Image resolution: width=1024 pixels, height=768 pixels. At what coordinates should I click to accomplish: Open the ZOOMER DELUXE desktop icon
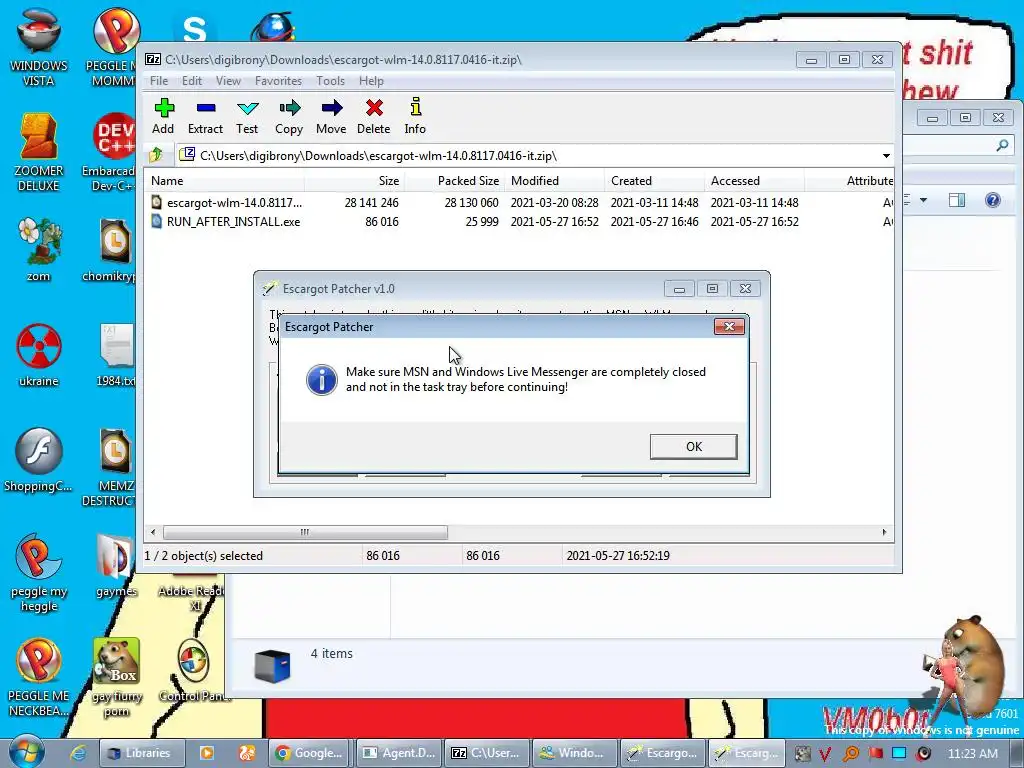pyautogui.click(x=39, y=152)
